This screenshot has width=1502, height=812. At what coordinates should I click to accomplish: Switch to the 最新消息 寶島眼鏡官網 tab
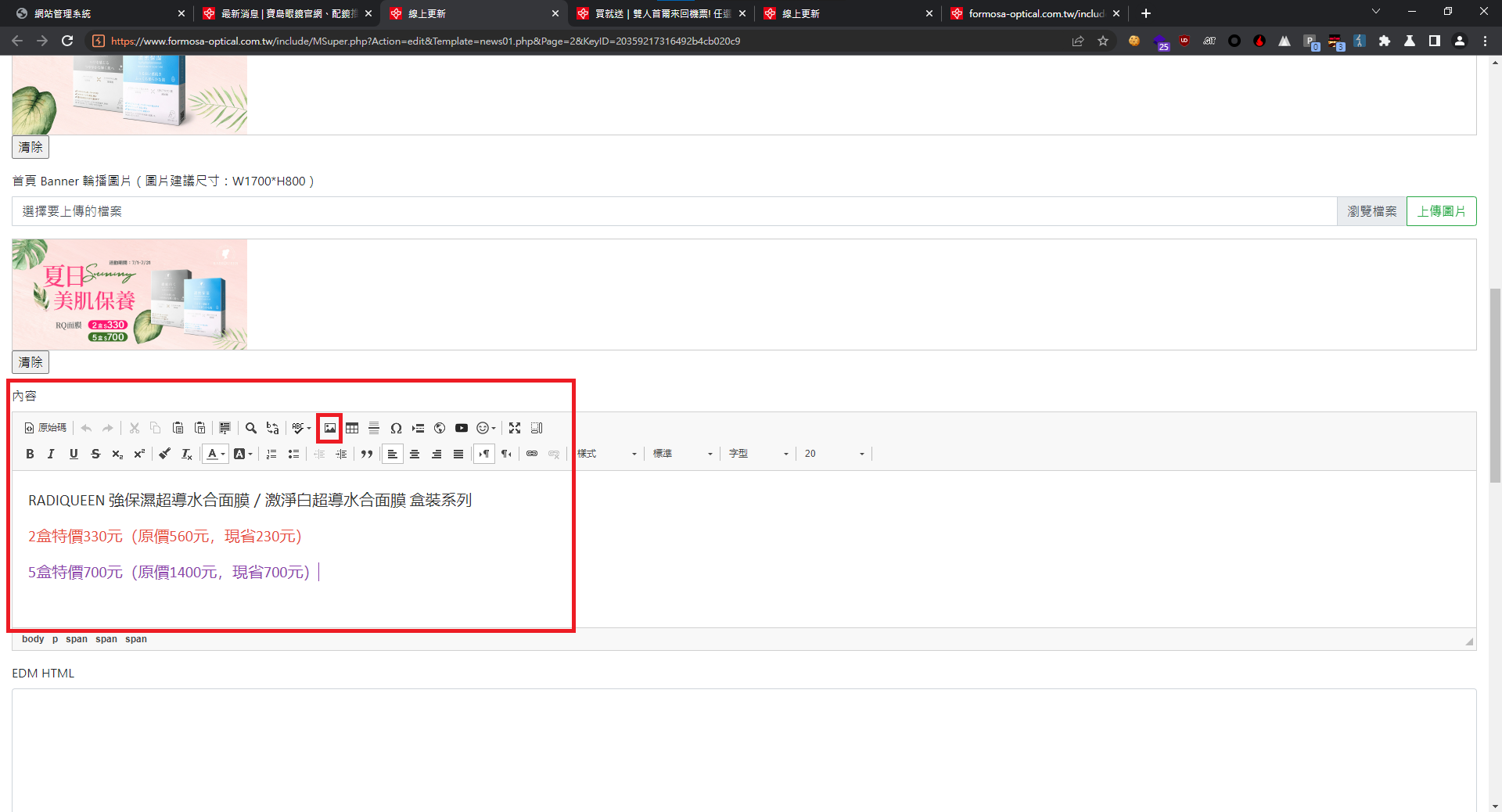286,13
